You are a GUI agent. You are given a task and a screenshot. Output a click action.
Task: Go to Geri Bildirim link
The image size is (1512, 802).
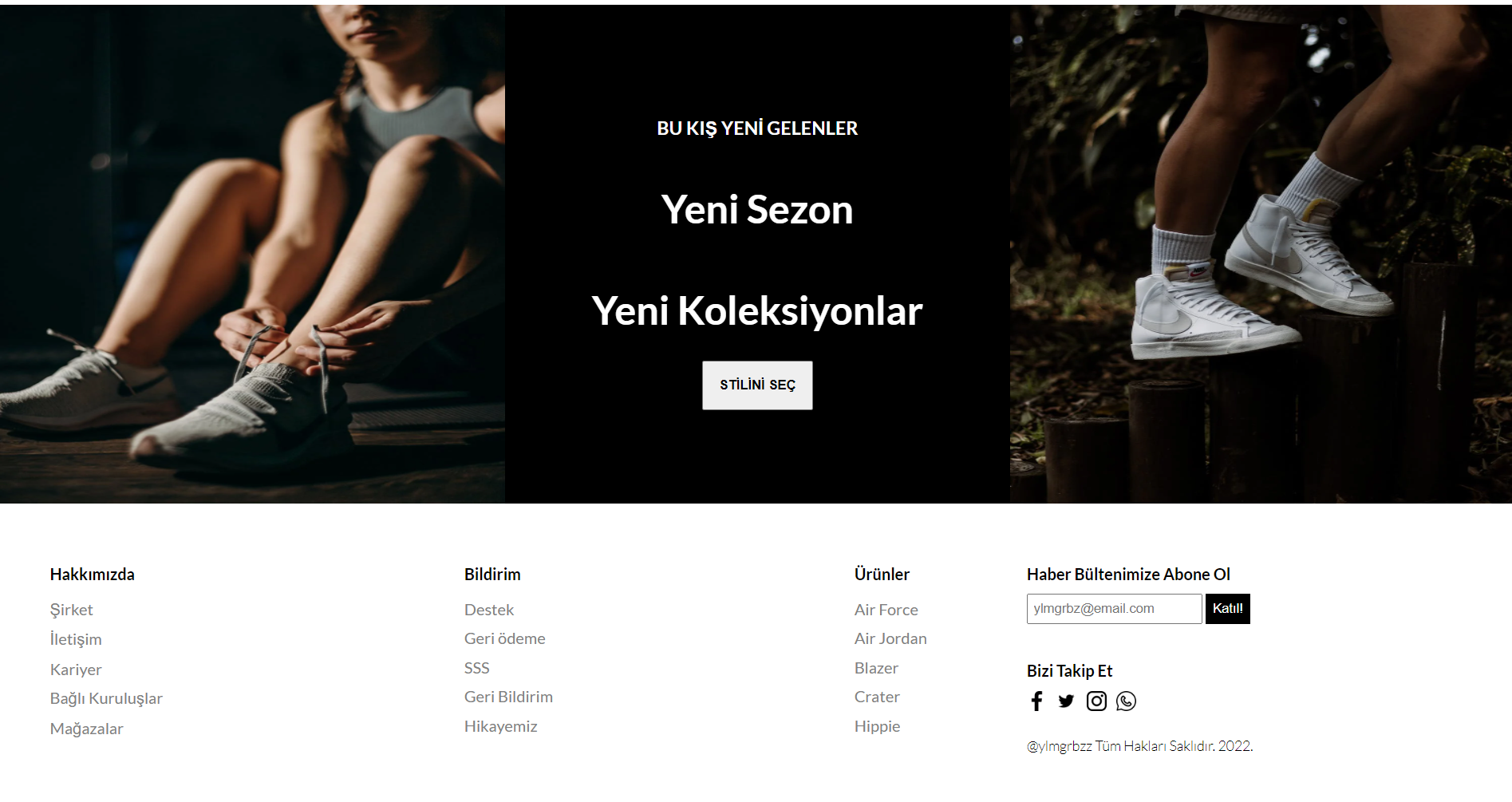(508, 697)
